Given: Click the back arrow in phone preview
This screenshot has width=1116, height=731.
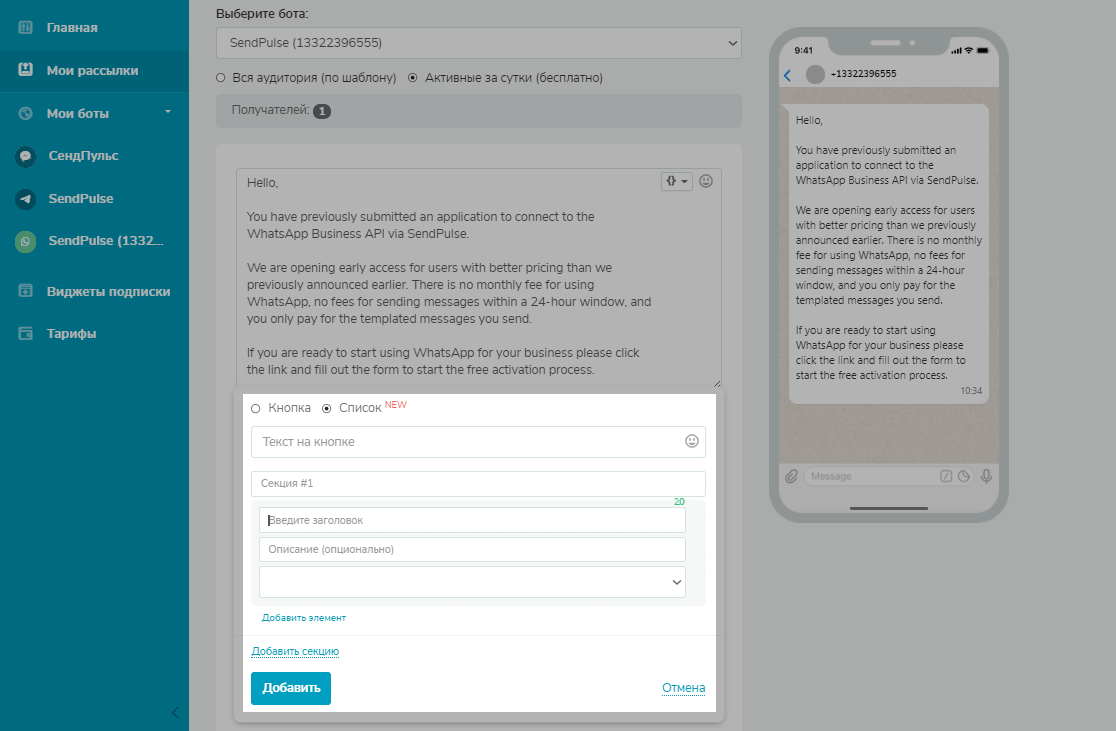Looking at the screenshot, I should (788, 75).
